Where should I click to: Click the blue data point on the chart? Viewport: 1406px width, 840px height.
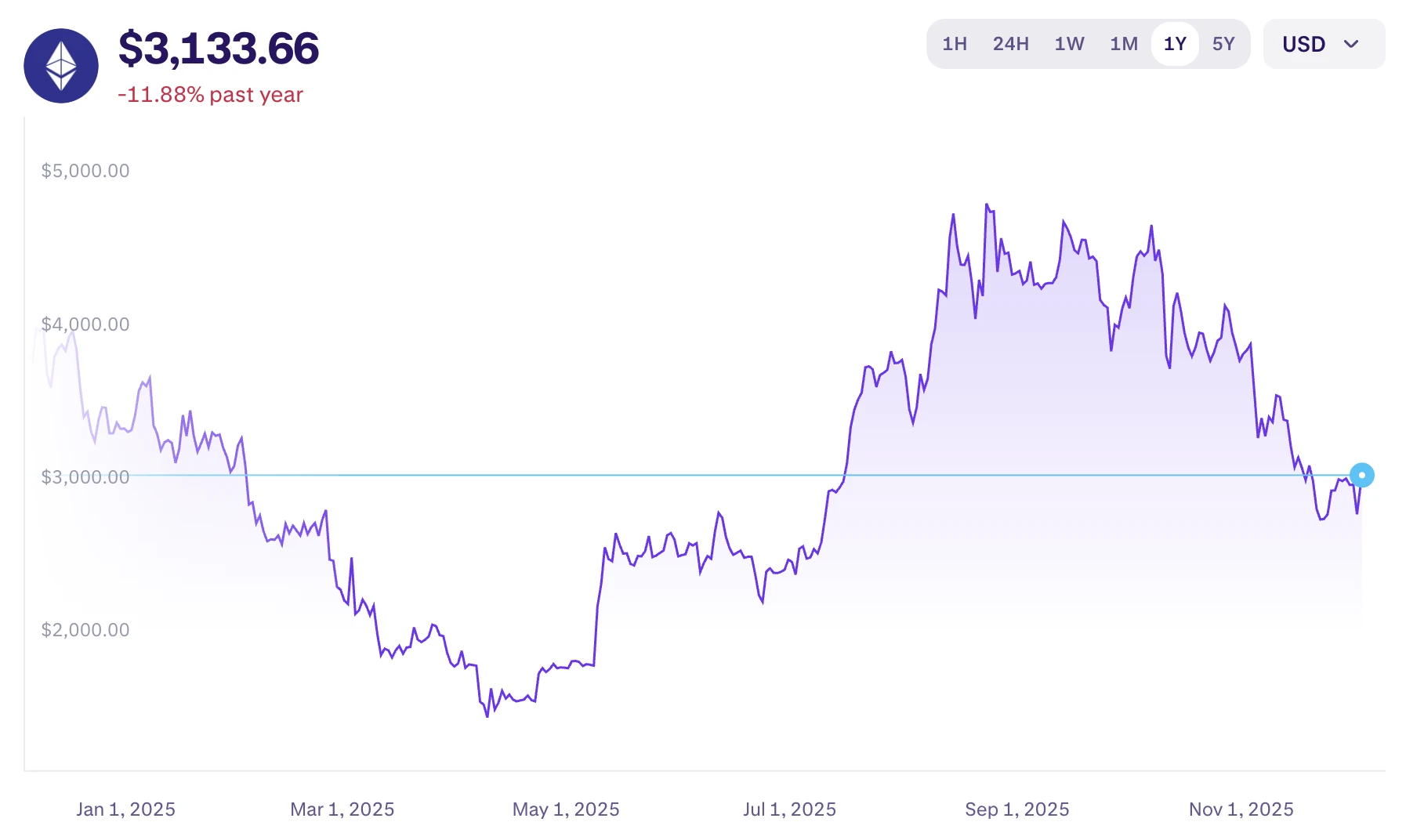(x=1361, y=475)
